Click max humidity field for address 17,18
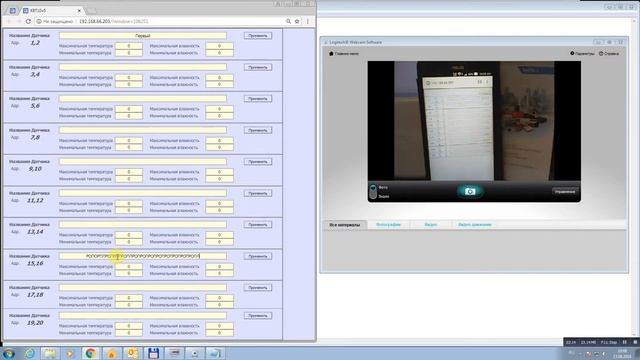640x360 pixels. click(220, 298)
